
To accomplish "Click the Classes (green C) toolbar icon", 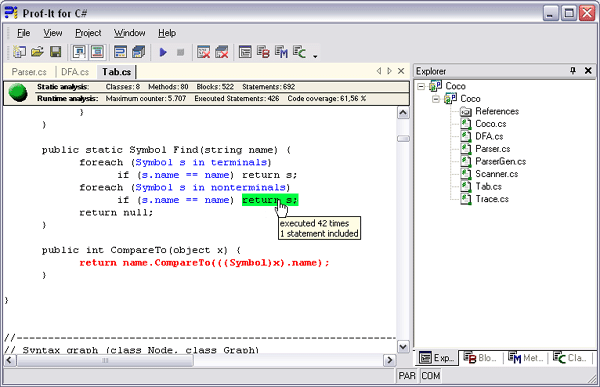I will click(299, 52).
